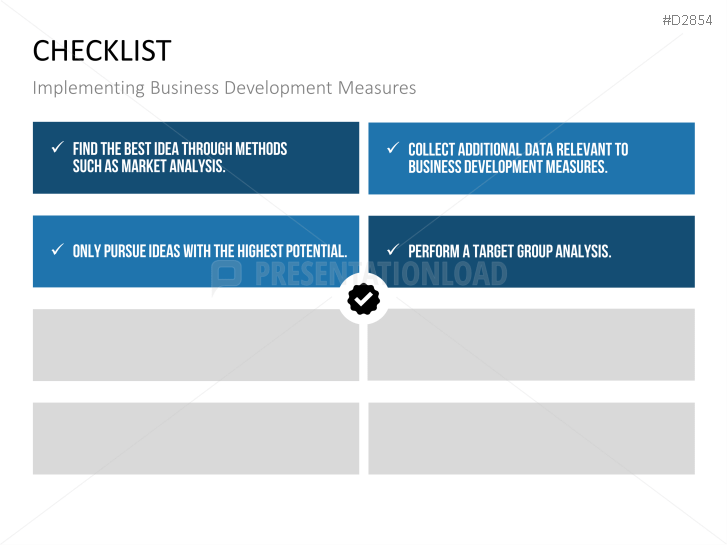Select the subtitle "Implementing Business Development Measures"
Viewport: 727px width, 545px height.
(x=224, y=88)
